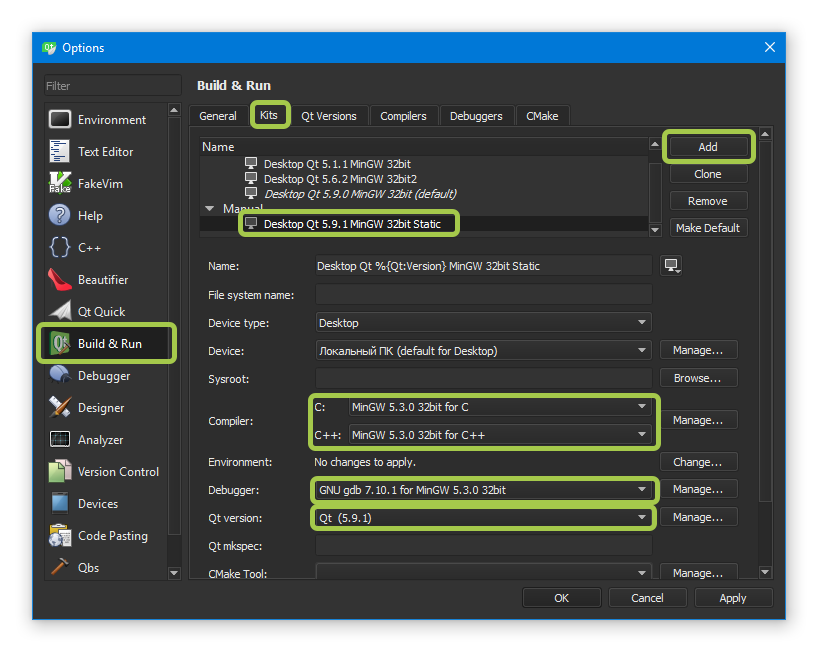Confirm with the OK button
Screen dimensions: 818x652
point(561,598)
